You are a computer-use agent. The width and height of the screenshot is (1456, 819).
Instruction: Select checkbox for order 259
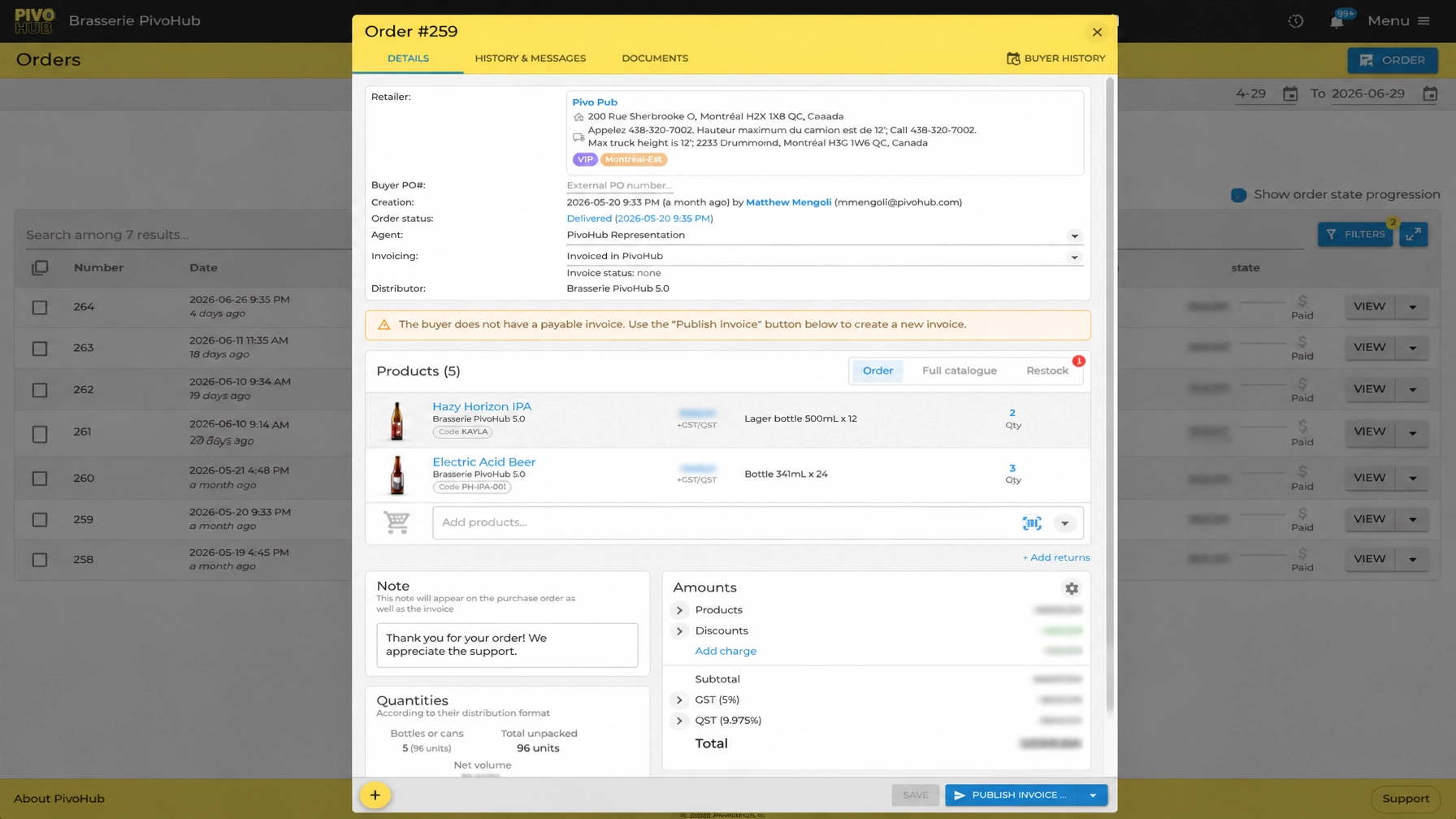(x=40, y=519)
